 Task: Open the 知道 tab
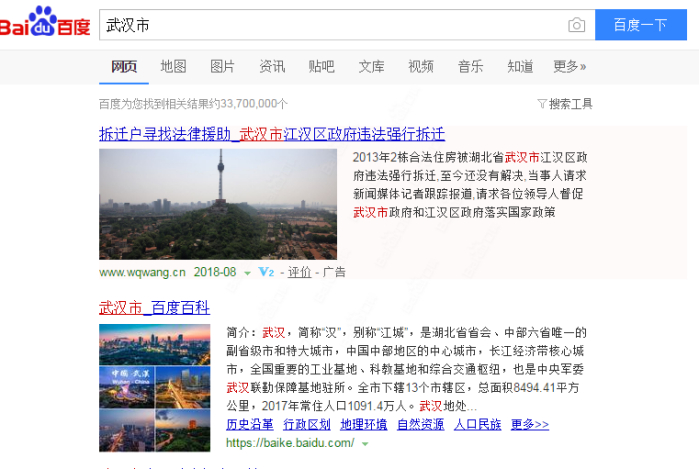[520, 66]
